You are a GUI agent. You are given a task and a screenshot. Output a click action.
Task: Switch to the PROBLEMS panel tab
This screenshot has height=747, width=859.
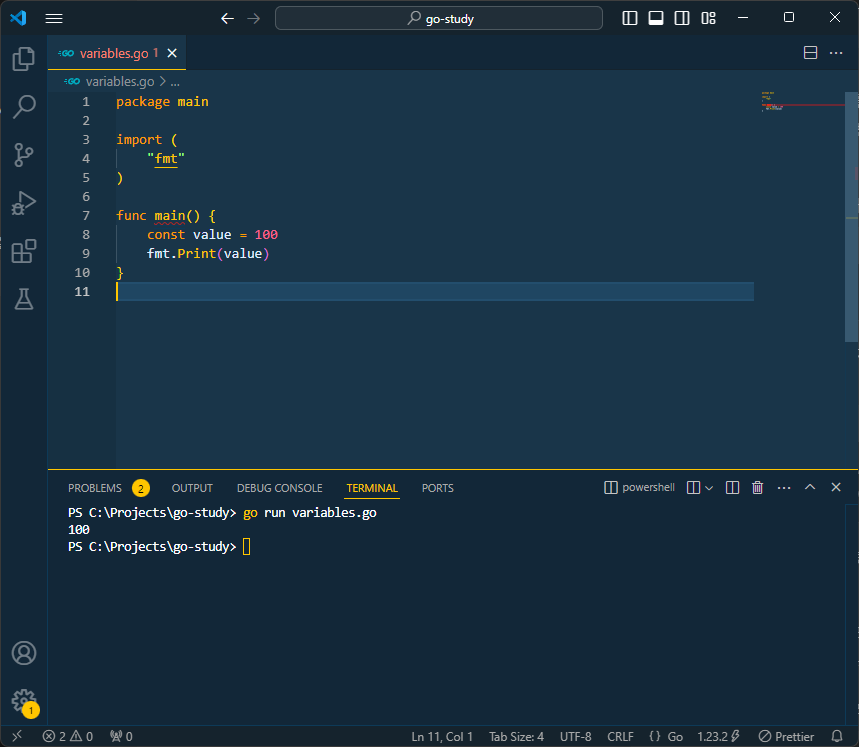tap(95, 488)
